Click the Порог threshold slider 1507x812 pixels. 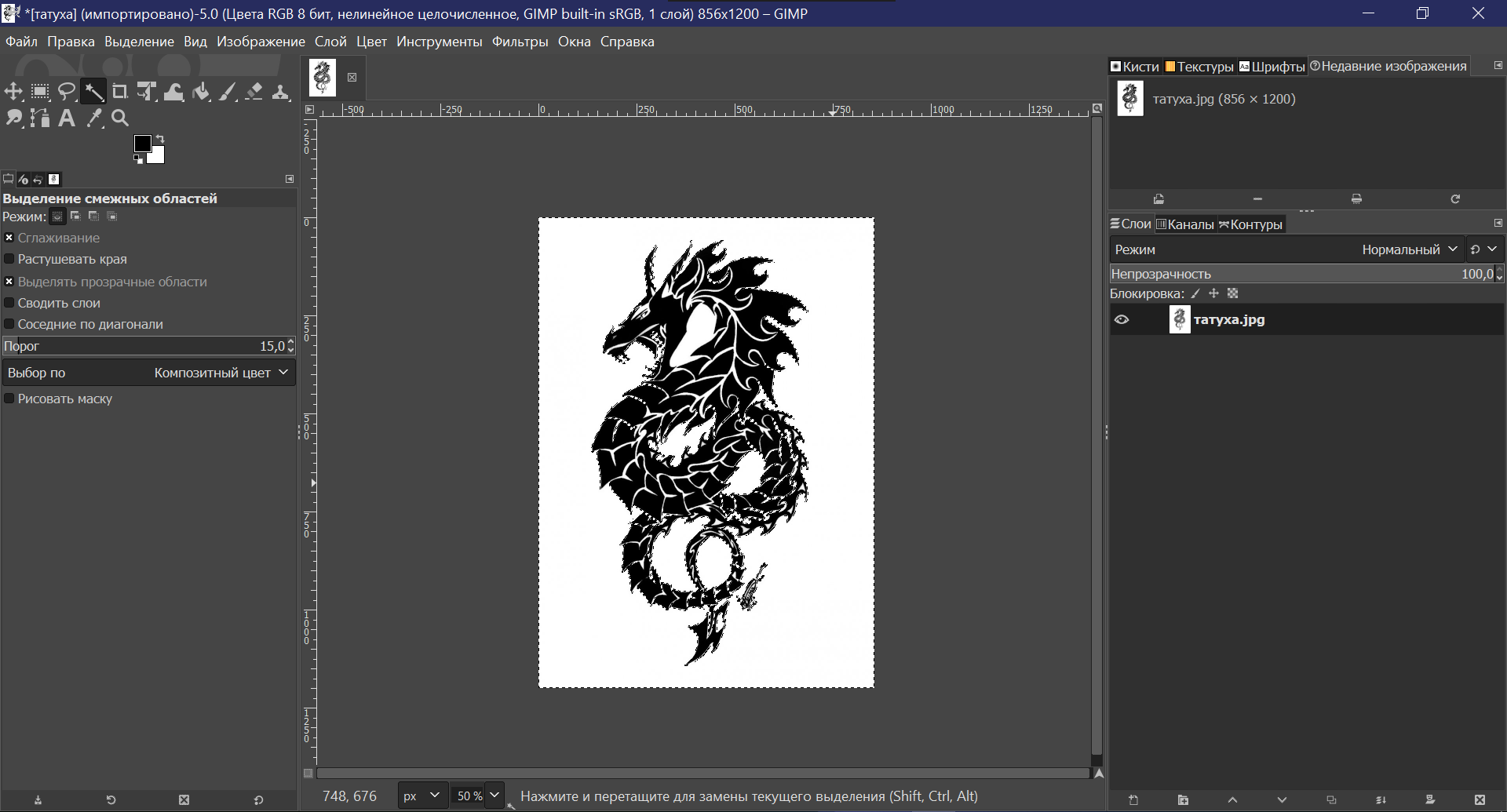(x=144, y=346)
